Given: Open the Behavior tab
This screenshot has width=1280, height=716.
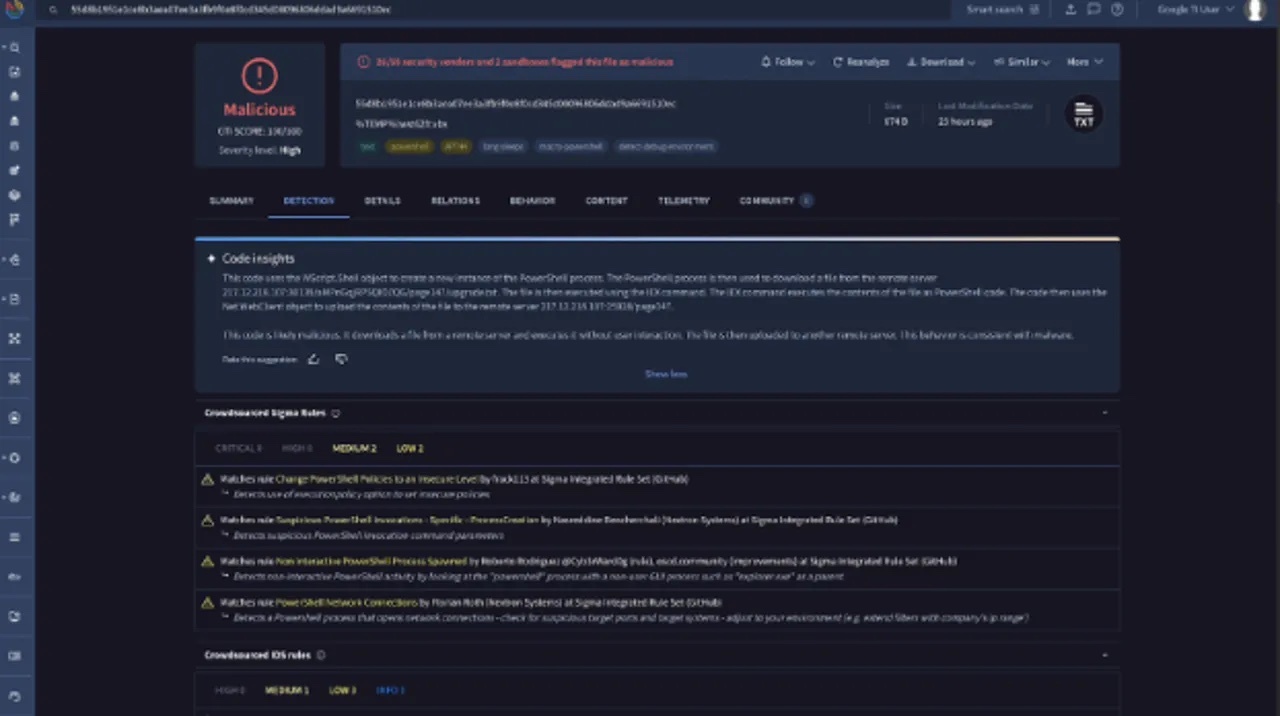Looking at the screenshot, I should 532,201.
